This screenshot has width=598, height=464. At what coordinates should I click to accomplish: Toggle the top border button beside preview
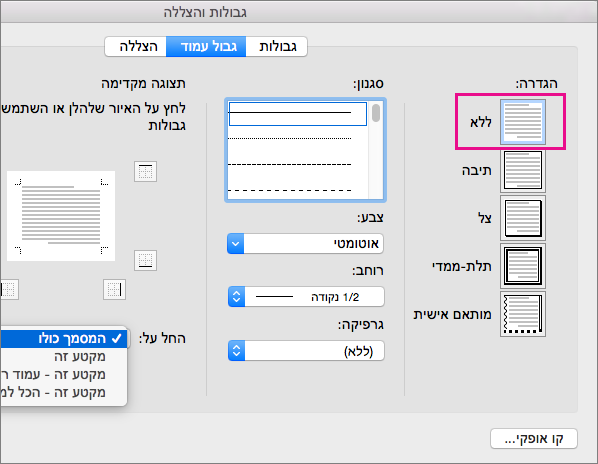pos(145,172)
